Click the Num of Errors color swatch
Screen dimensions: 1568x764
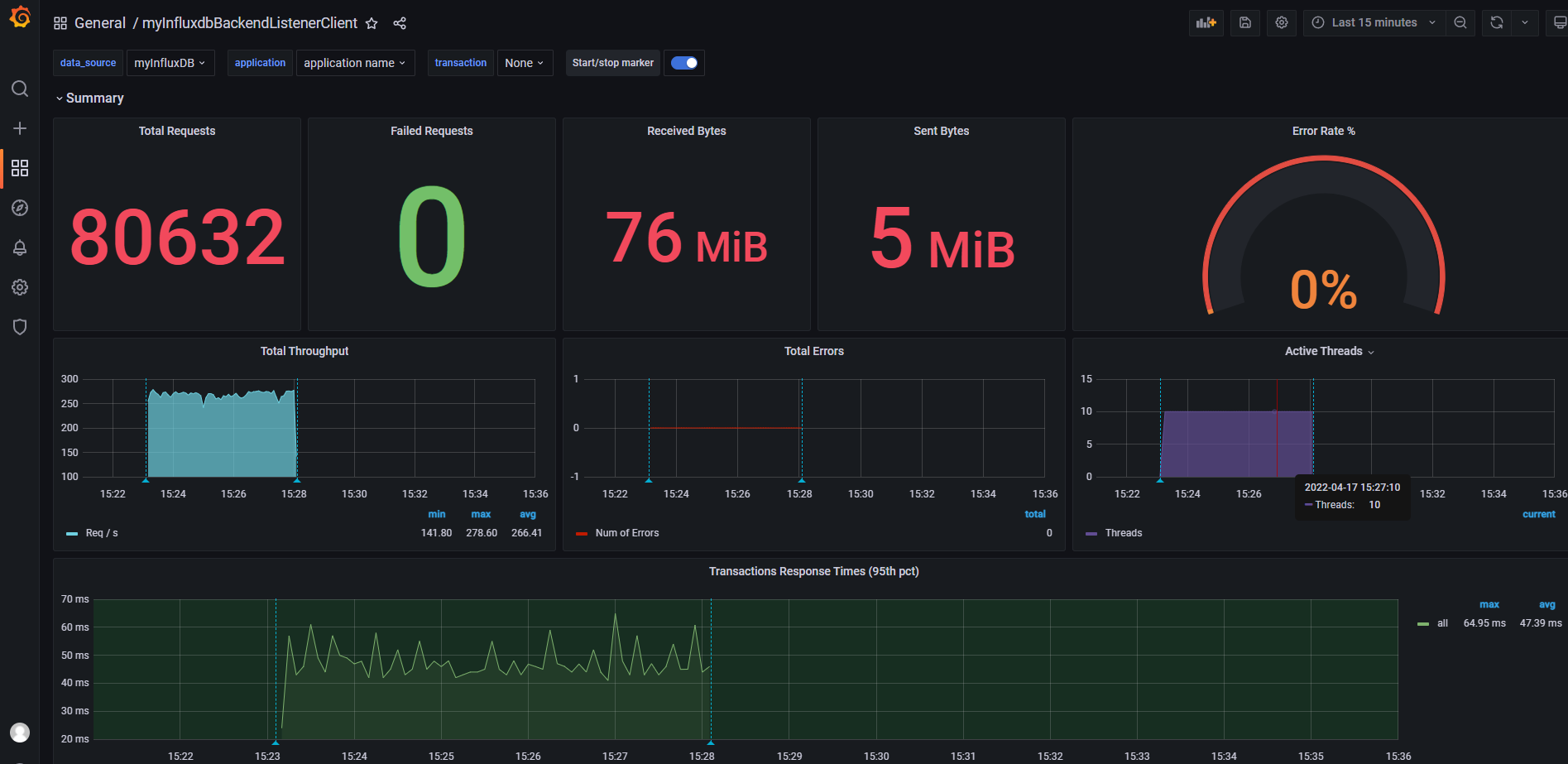click(x=582, y=534)
